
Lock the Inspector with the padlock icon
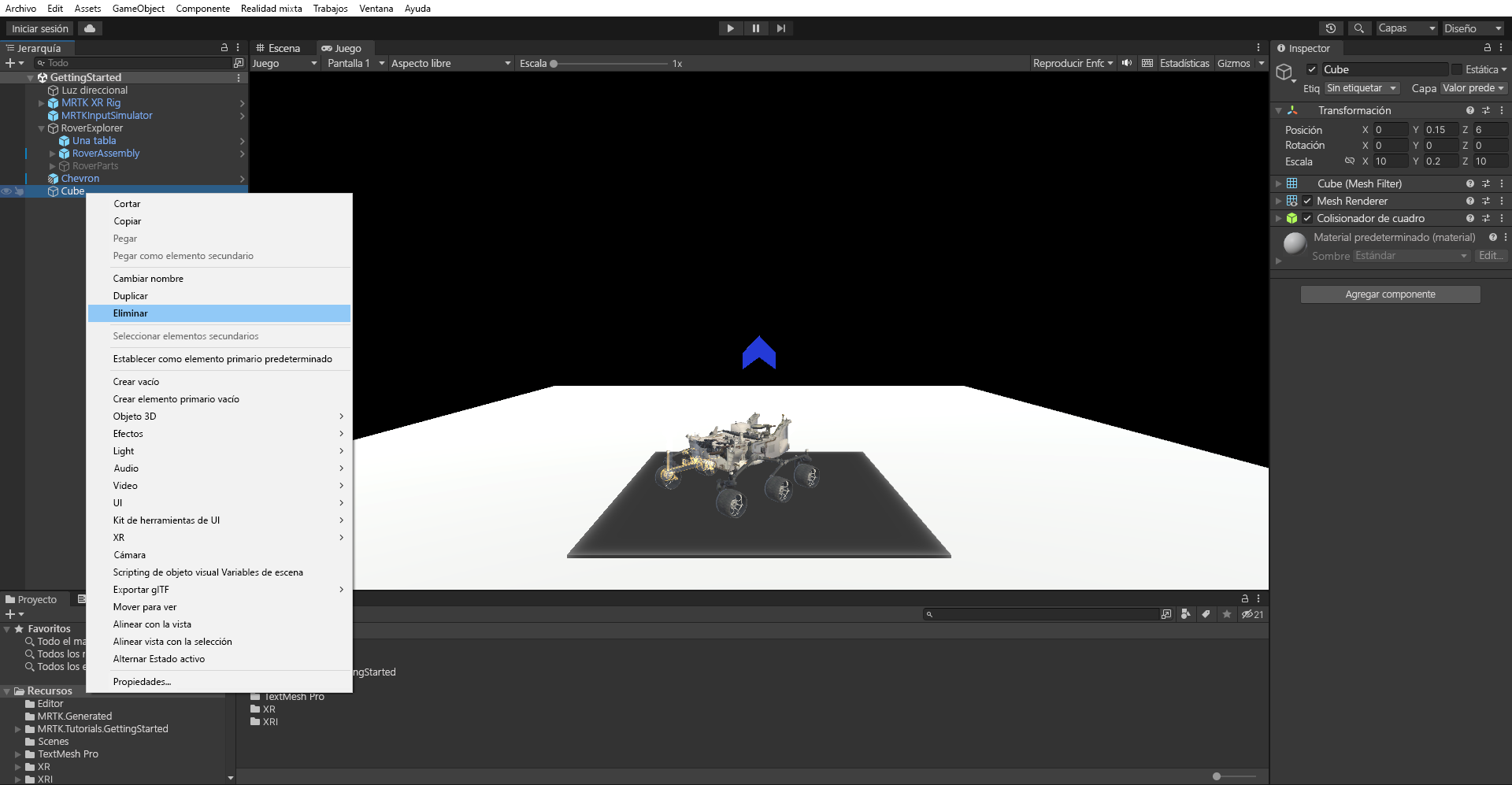point(1488,48)
